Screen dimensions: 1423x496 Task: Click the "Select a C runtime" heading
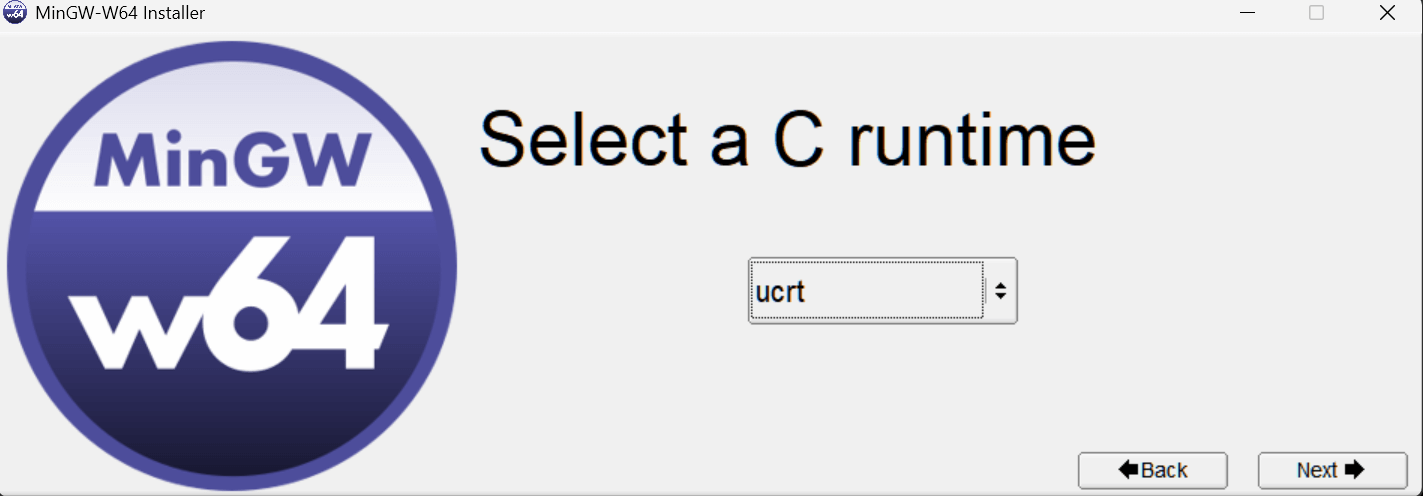coord(787,139)
